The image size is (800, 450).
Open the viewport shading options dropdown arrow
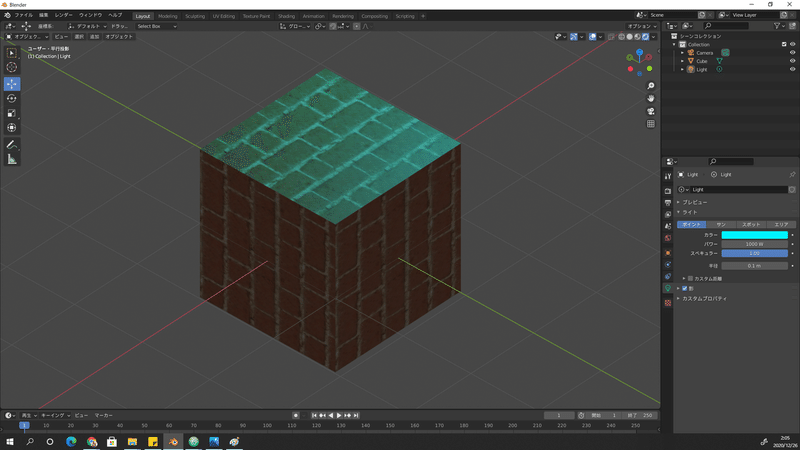(654, 37)
